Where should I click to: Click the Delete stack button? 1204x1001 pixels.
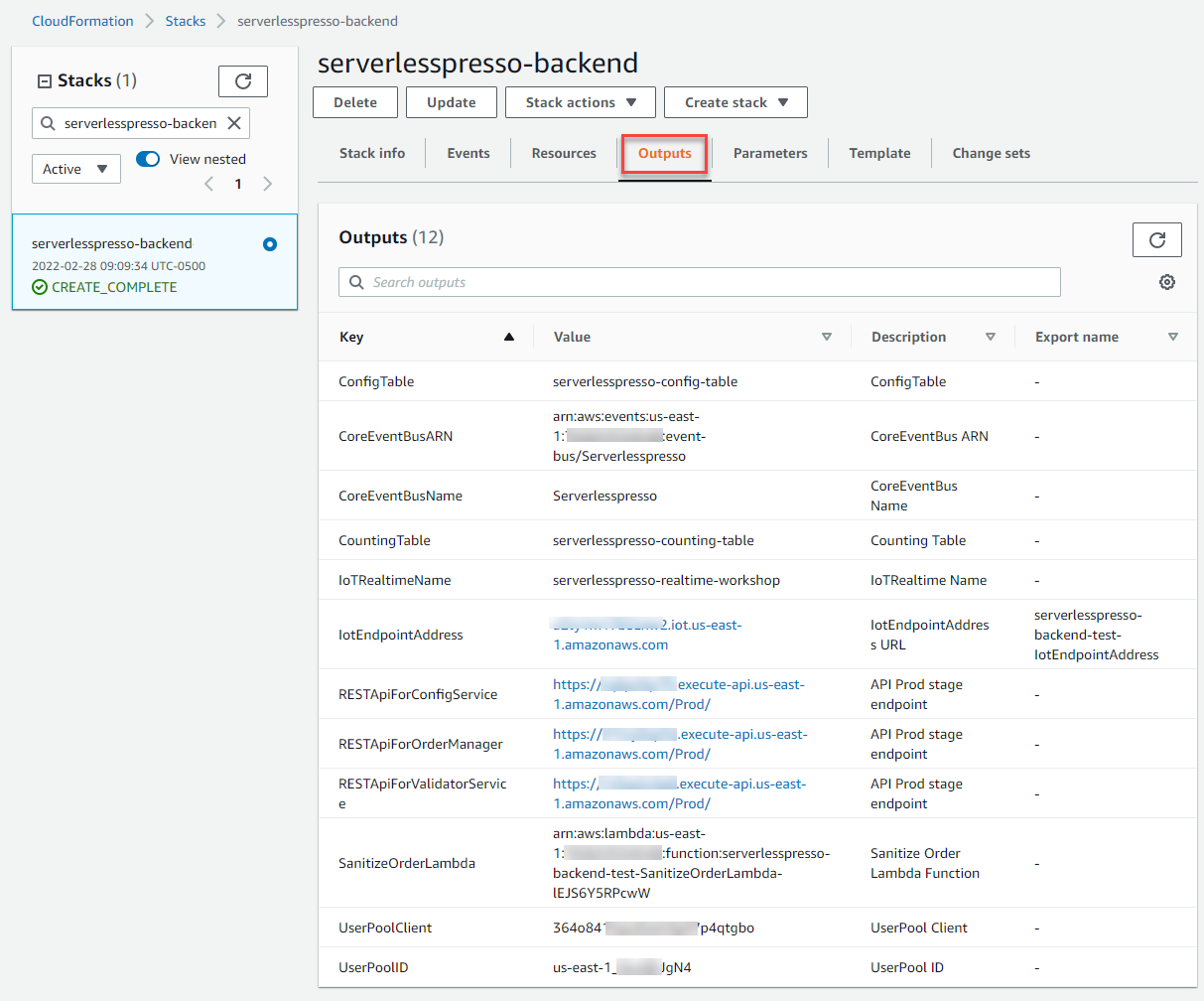(355, 102)
